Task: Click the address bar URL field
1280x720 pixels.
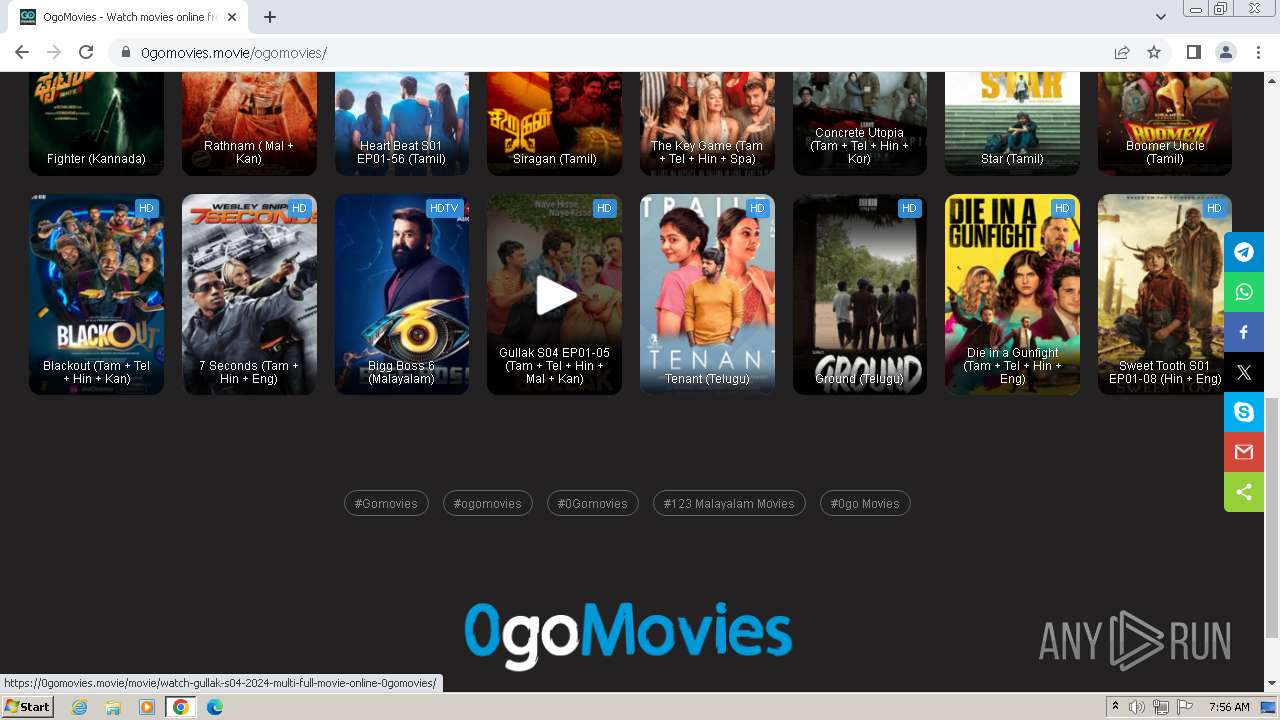Action: pyautogui.click(x=620, y=53)
